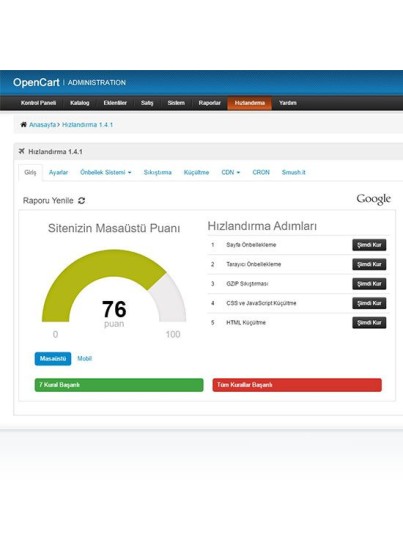The height and width of the screenshot is (550, 403).
Task: Click the refresh icon beside Raporu Yenile
Action: pyautogui.click(x=82, y=201)
